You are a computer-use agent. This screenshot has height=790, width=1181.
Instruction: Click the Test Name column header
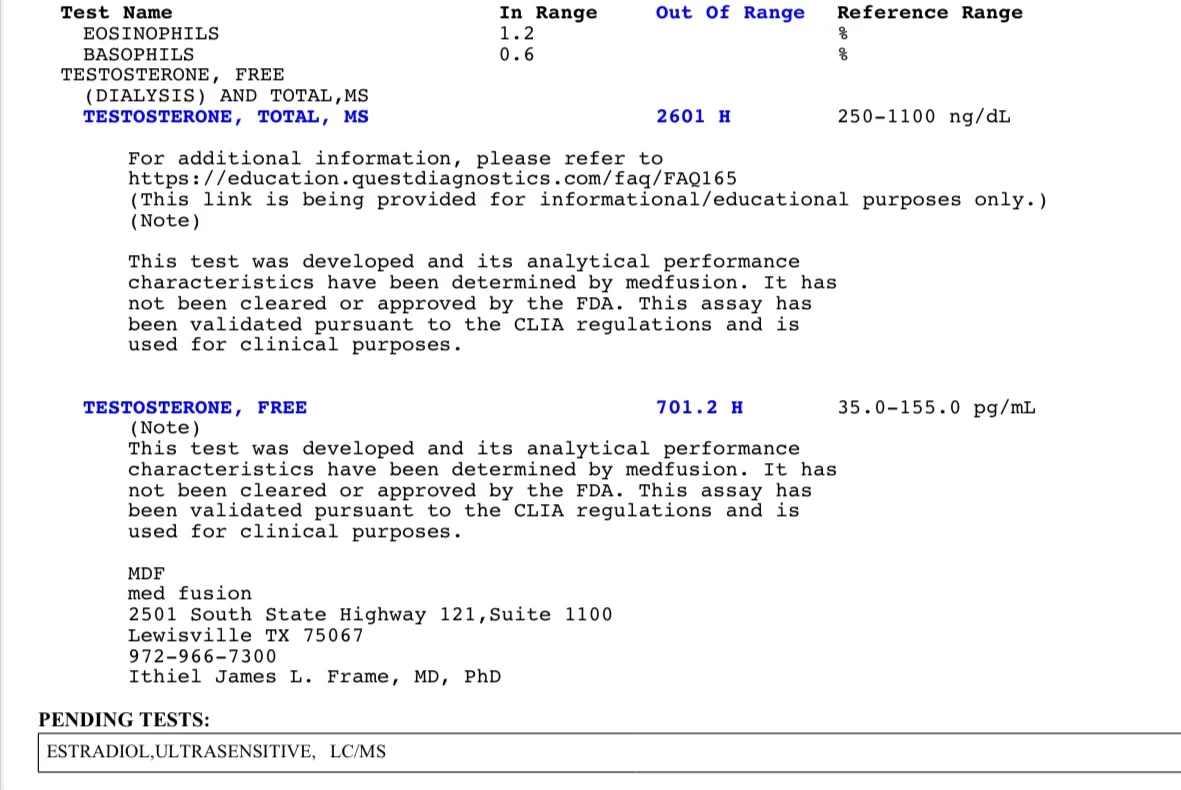click(x=117, y=13)
